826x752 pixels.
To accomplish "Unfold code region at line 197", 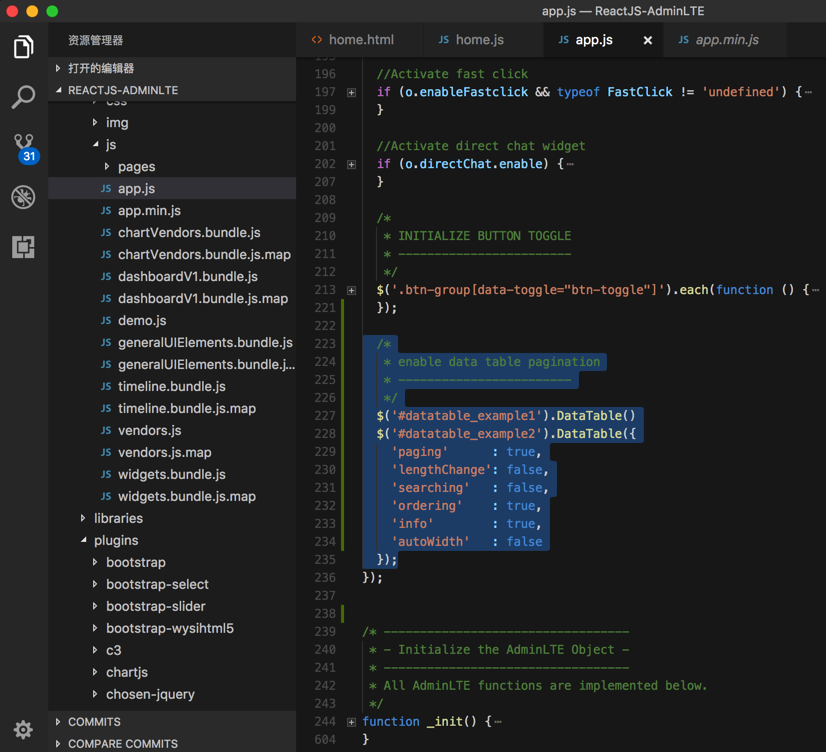I will click(351, 92).
